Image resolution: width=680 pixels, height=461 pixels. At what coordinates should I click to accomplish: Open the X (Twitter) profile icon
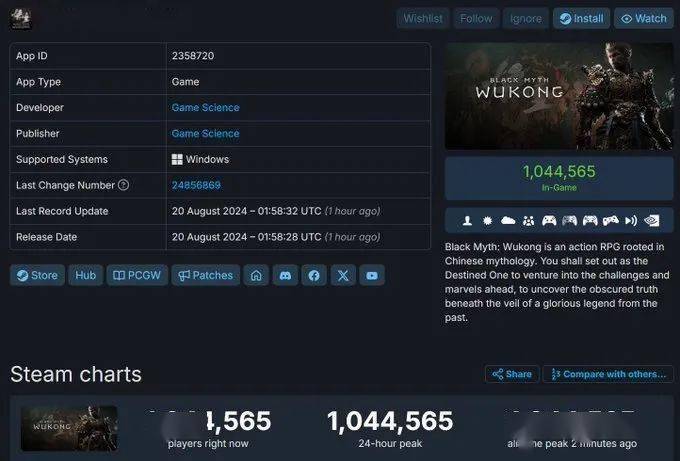coord(343,275)
